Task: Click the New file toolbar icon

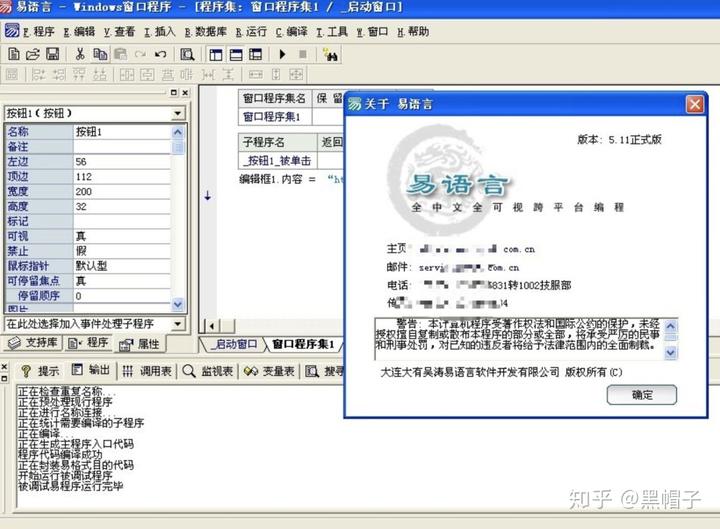Action: 14,54
